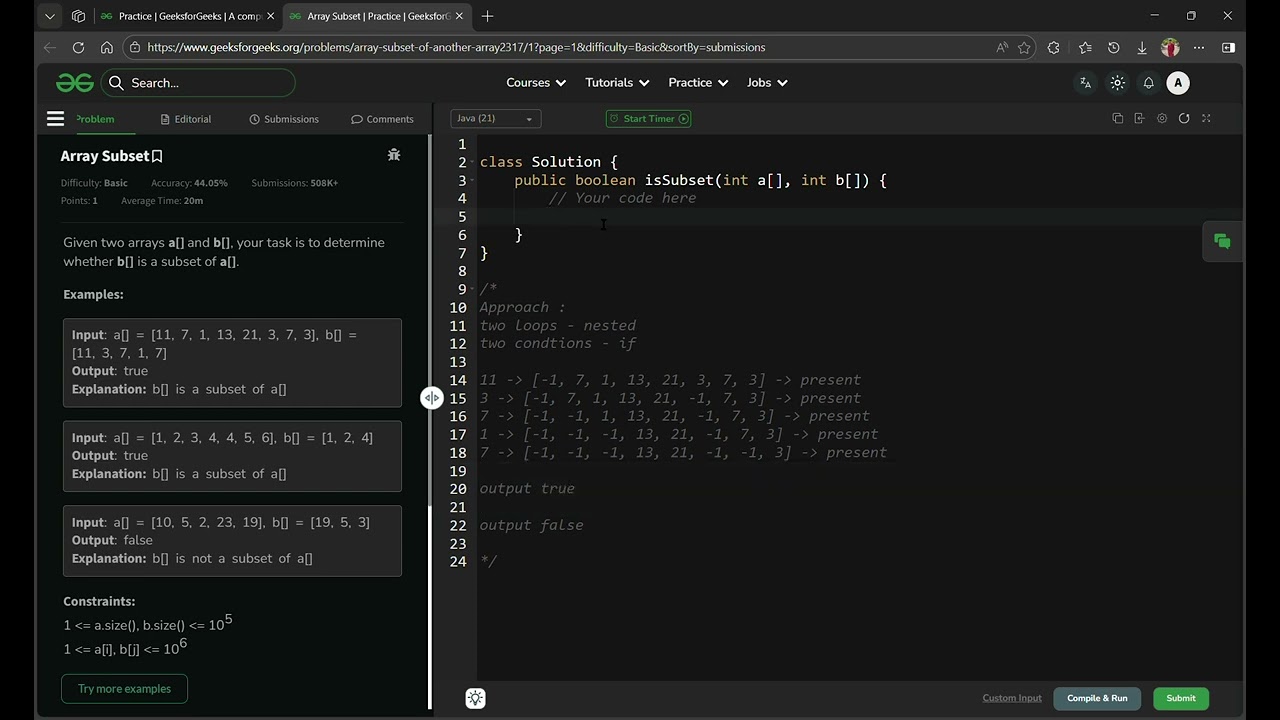Switch to the Editorial tab
The height and width of the screenshot is (720, 1280).
(x=186, y=119)
